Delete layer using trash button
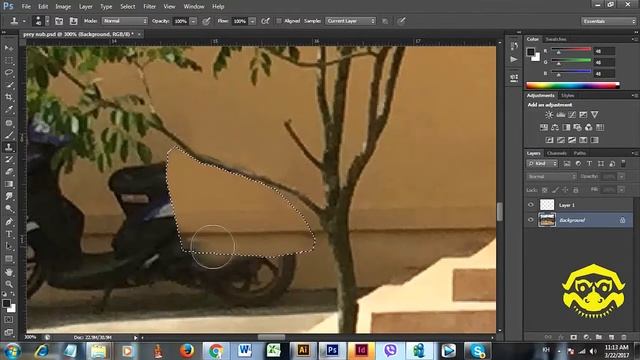The width and height of the screenshot is (640, 360). (624, 337)
